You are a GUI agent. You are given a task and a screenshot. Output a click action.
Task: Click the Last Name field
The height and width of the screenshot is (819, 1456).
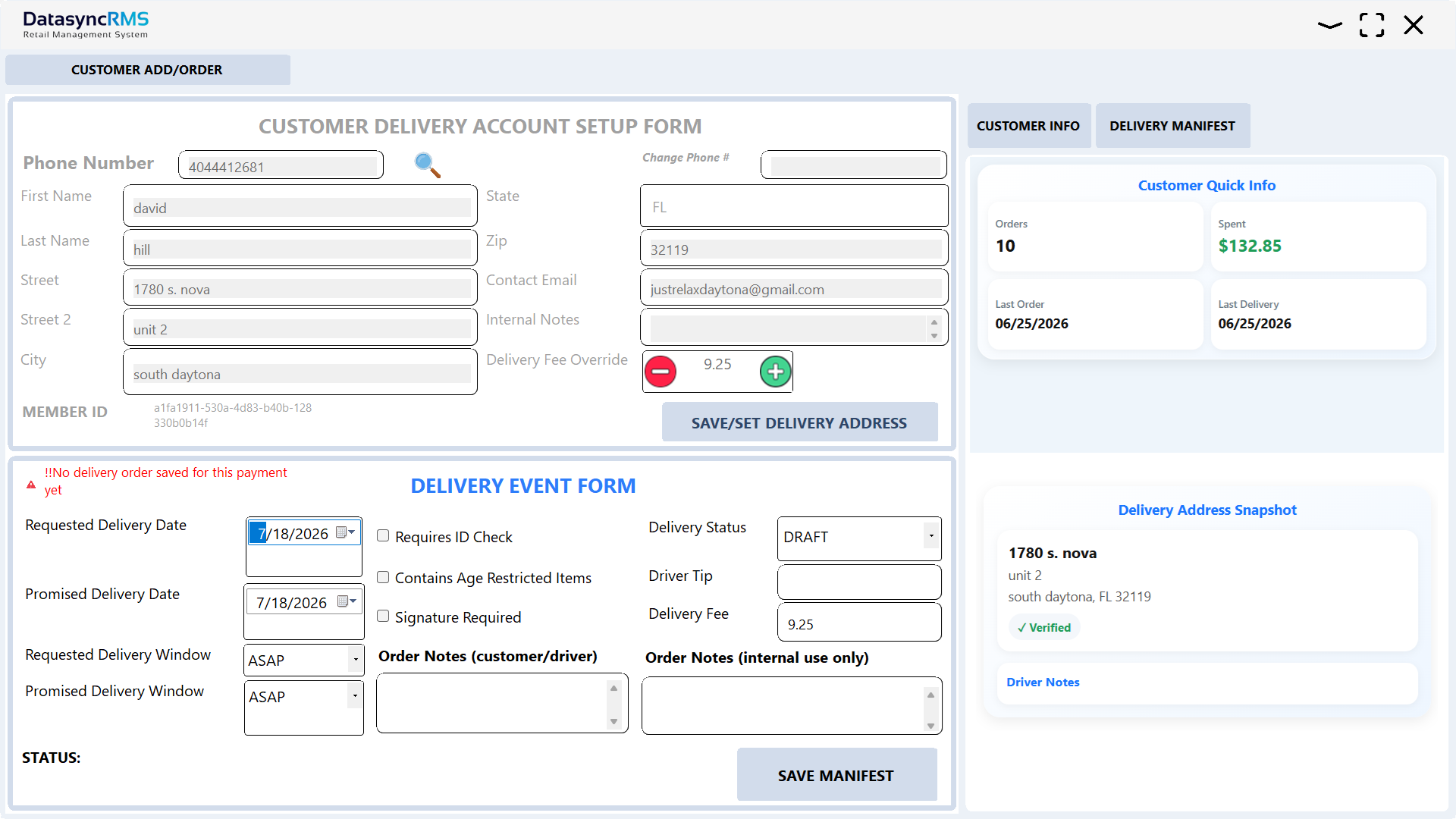(300, 248)
